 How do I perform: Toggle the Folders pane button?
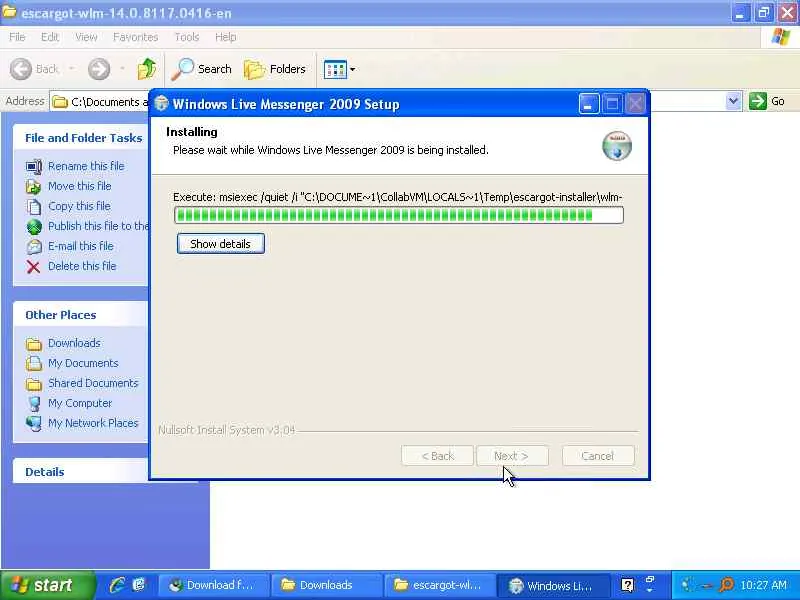coord(275,69)
